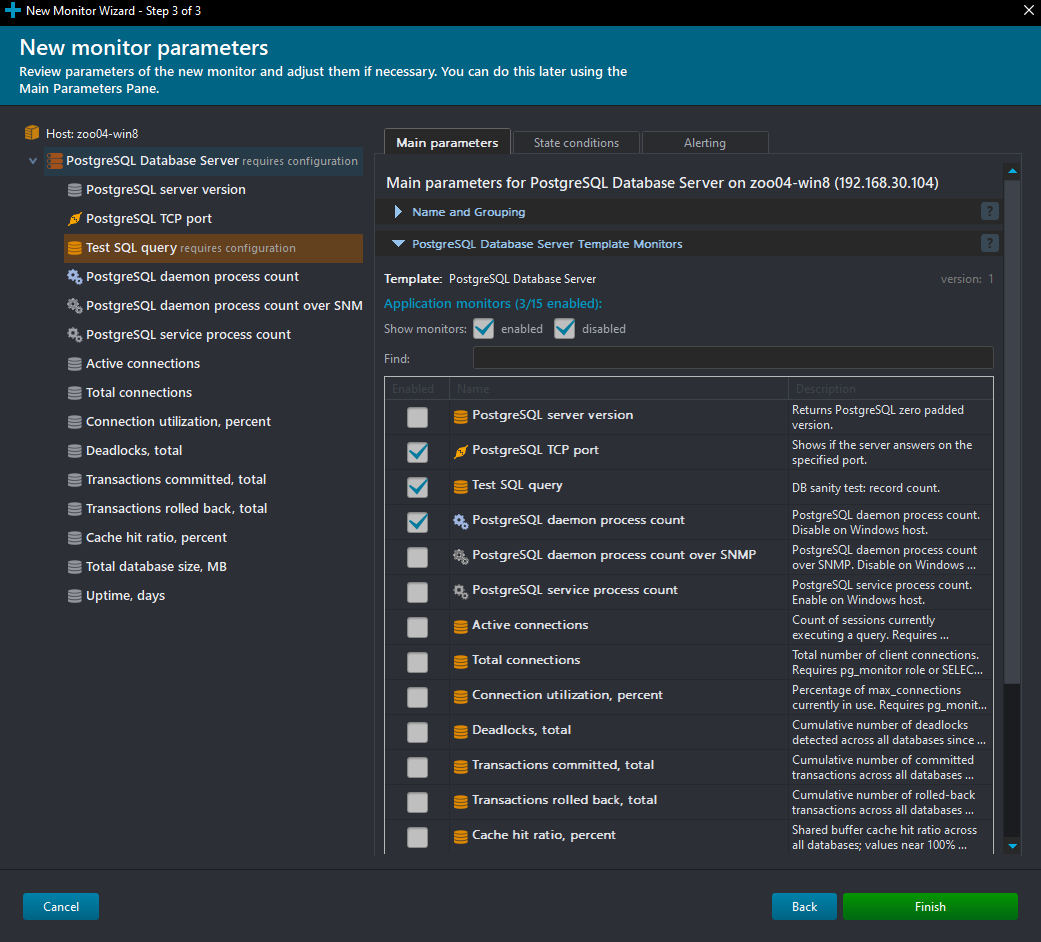1041x942 pixels.
Task: Enable the Total connections monitor checkbox
Action: (418, 662)
